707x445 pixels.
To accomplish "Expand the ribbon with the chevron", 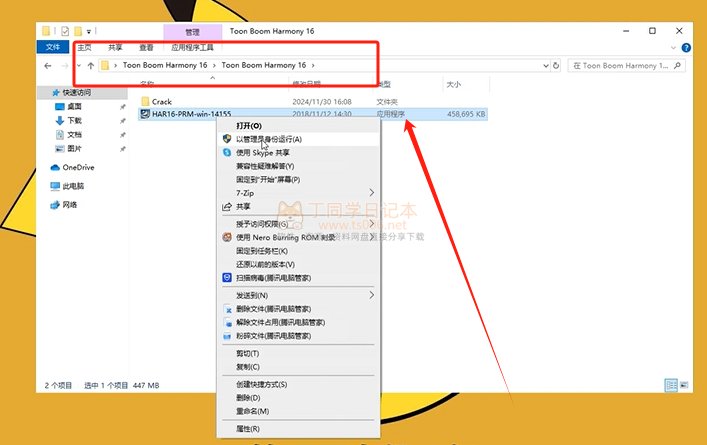I will point(673,47).
